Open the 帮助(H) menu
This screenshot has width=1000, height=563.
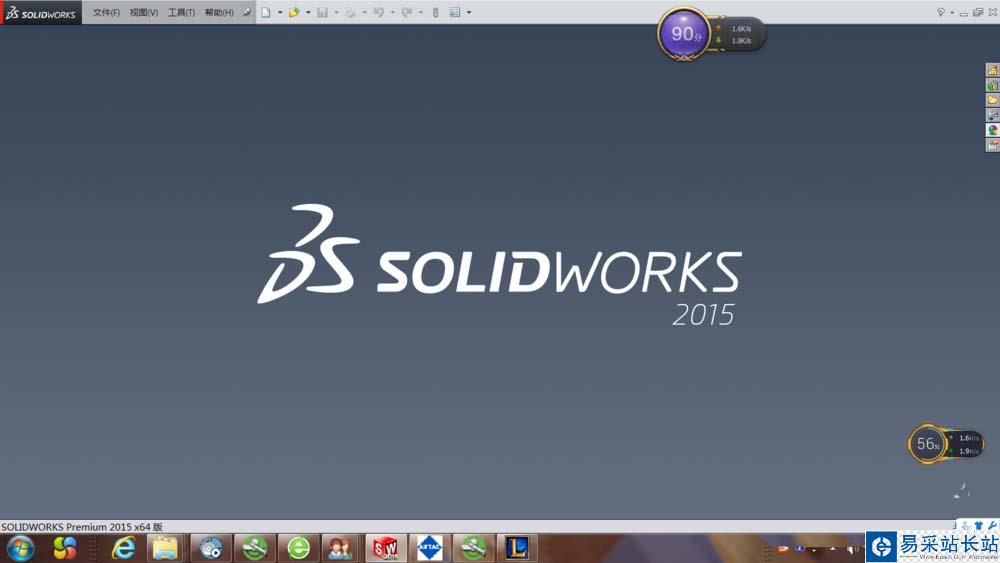coord(219,13)
